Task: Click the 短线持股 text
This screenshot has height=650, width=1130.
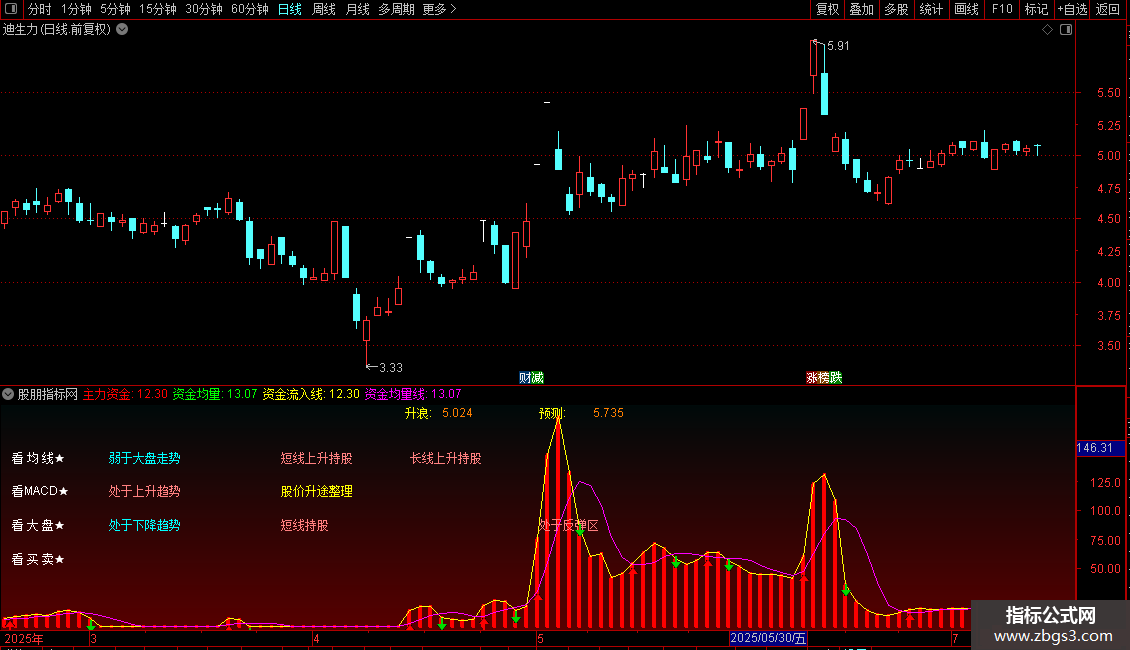Action: 304,525
